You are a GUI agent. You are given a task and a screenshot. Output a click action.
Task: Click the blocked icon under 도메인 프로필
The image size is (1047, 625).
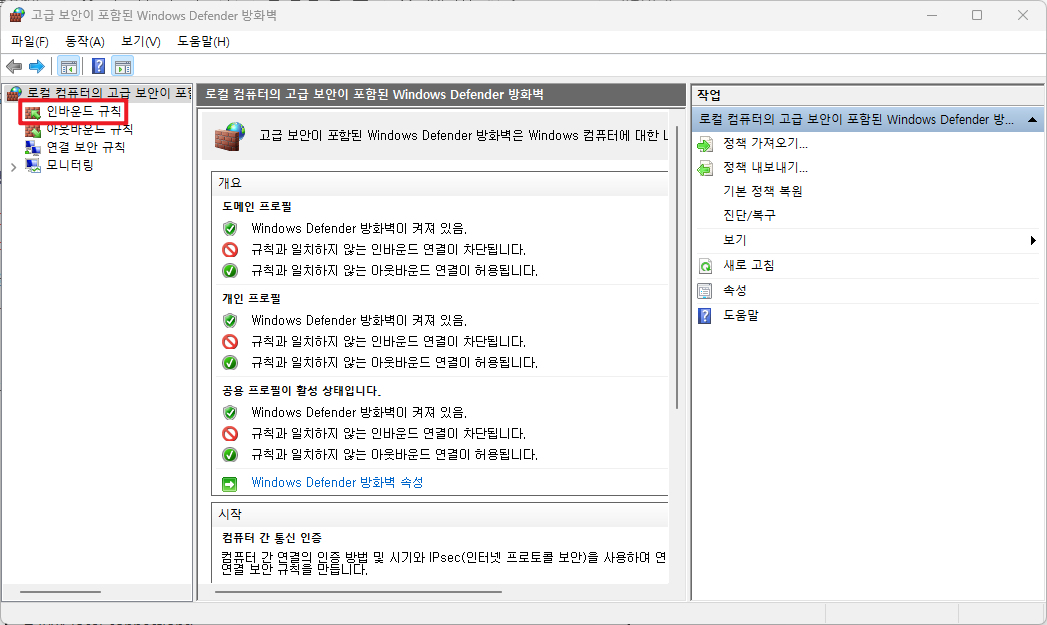coord(230,250)
